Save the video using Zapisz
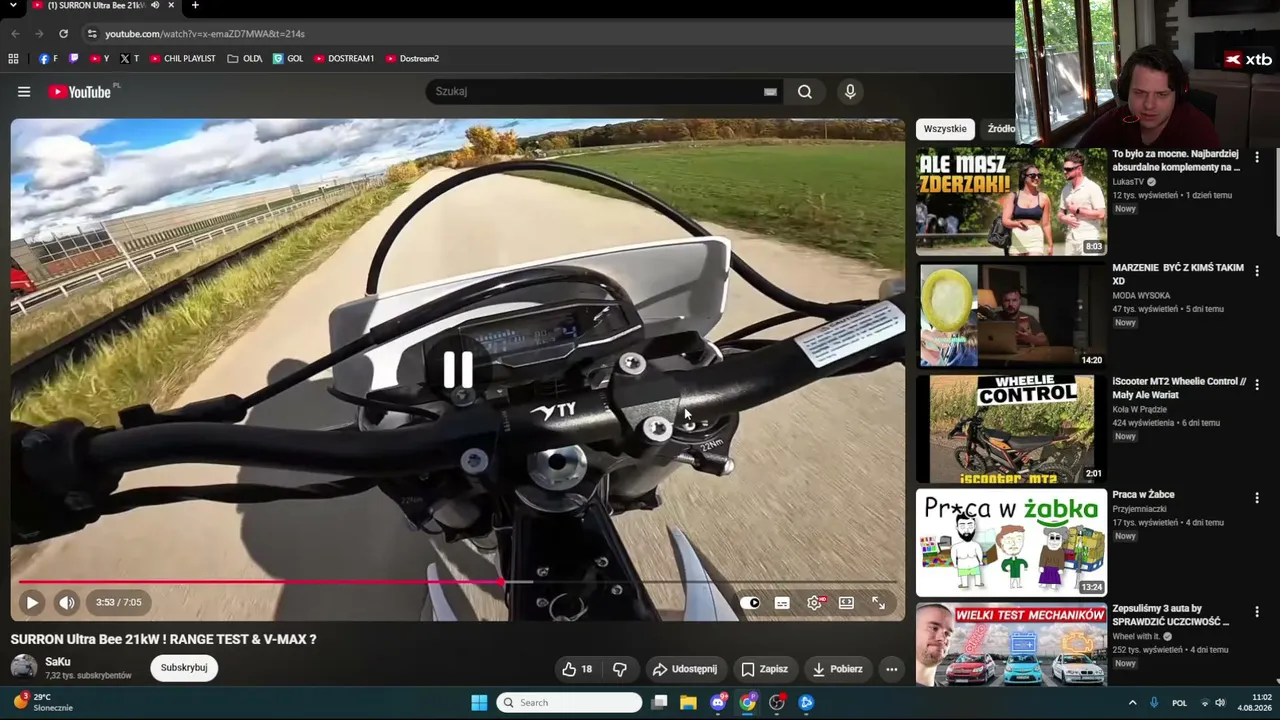The height and width of the screenshot is (720, 1280). coord(765,669)
